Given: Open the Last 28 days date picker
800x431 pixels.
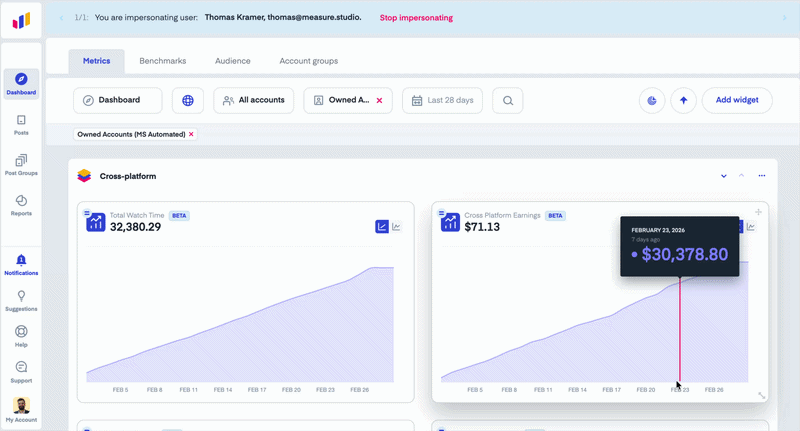Looking at the screenshot, I should (x=442, y=100).
